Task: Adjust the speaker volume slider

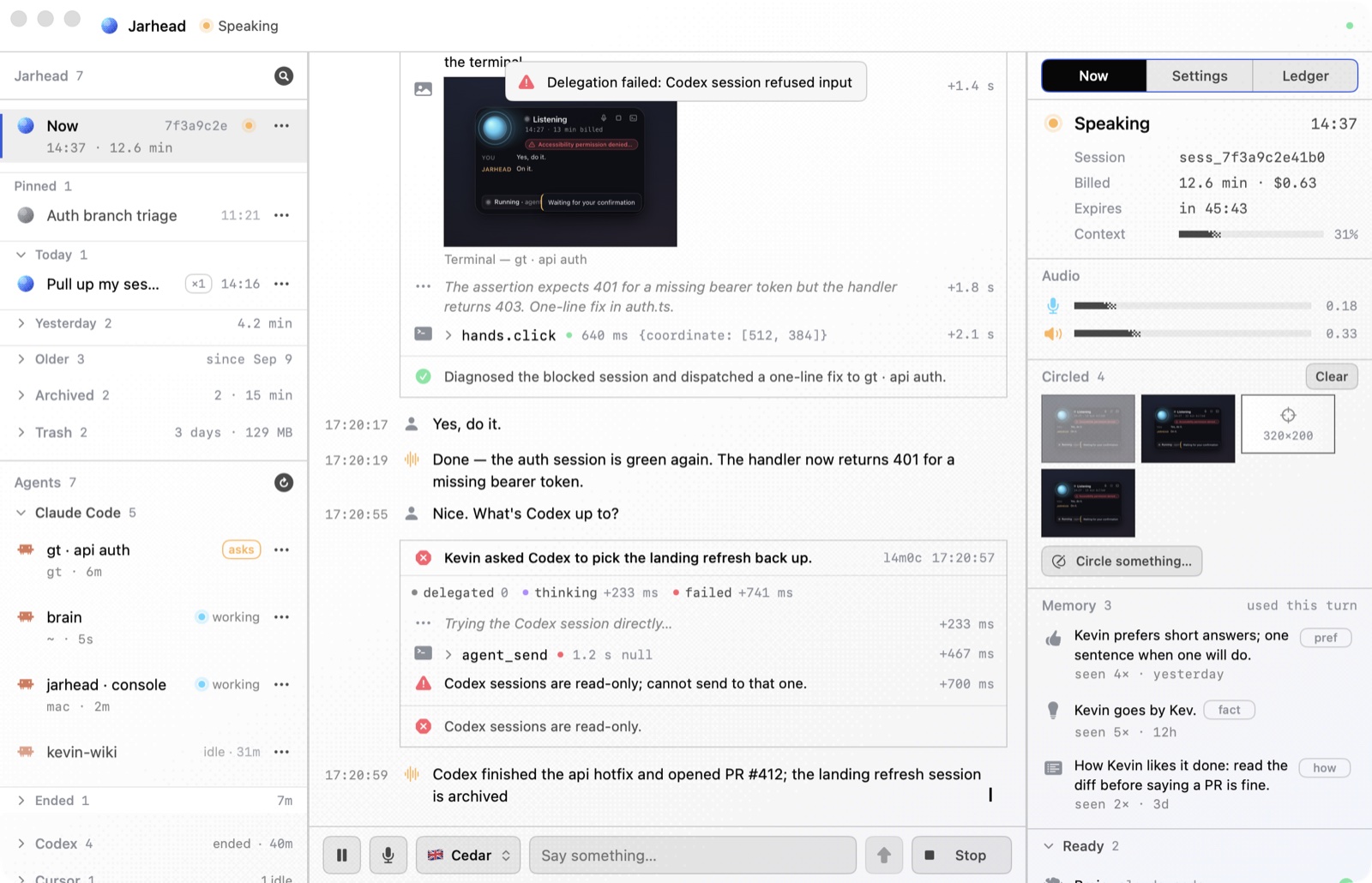Action: (x=1192, y=333)
